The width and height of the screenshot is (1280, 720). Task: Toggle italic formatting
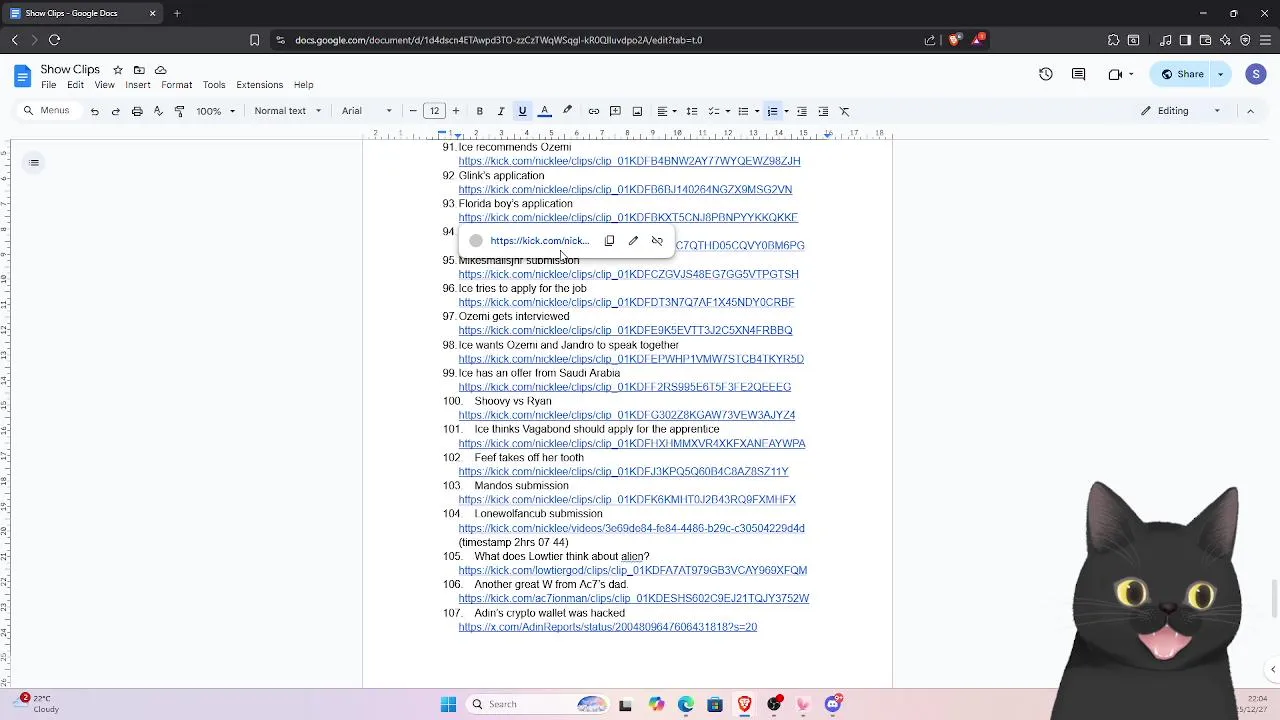[x=501, y=111]
